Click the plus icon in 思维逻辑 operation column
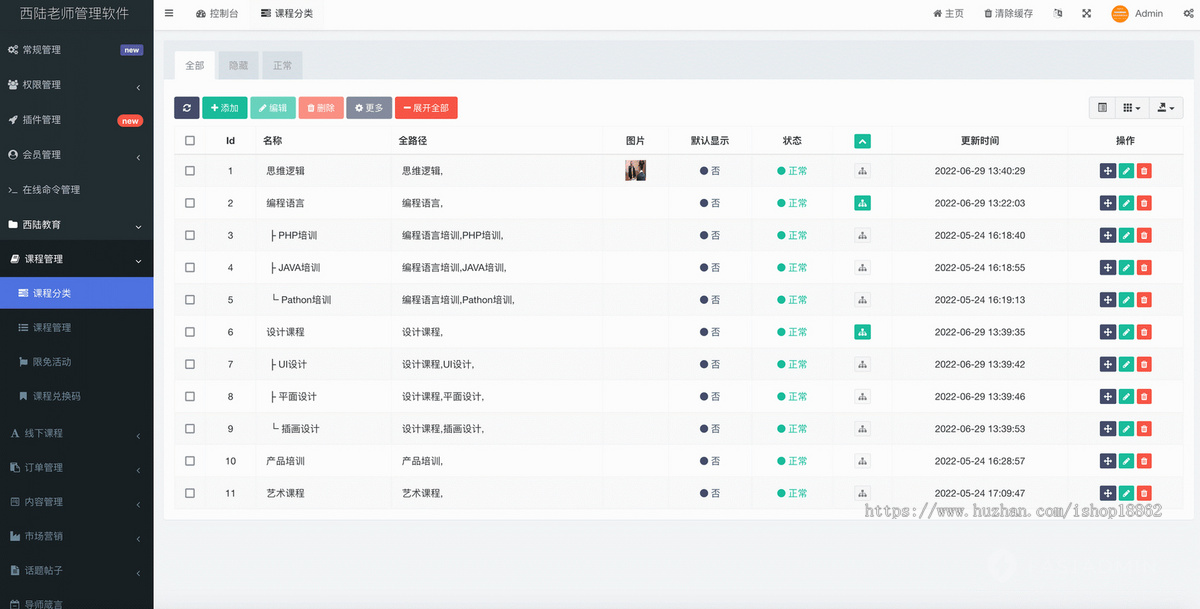This screenshot has width=1200, height=609. coord(1107,170)
